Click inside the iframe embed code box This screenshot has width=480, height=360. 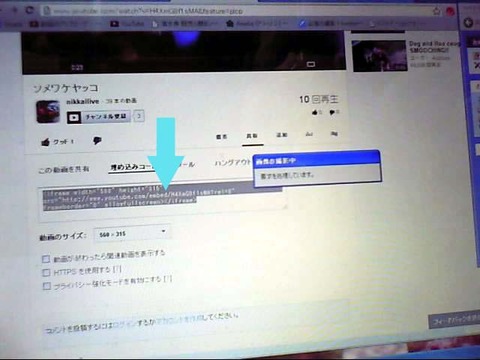162,203
